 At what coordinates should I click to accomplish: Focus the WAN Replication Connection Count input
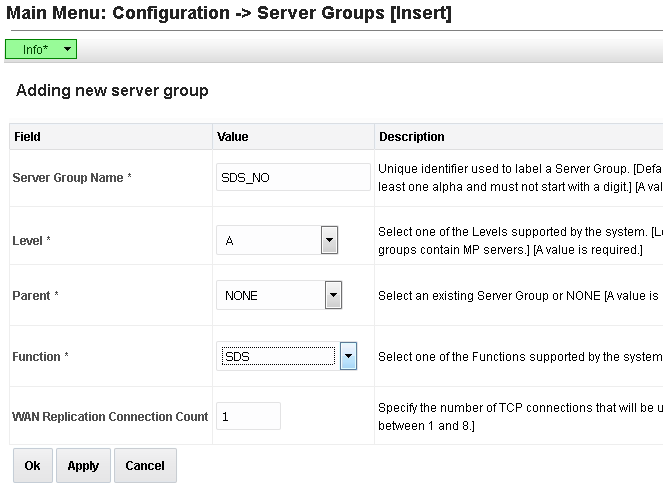tap(248, 416)
